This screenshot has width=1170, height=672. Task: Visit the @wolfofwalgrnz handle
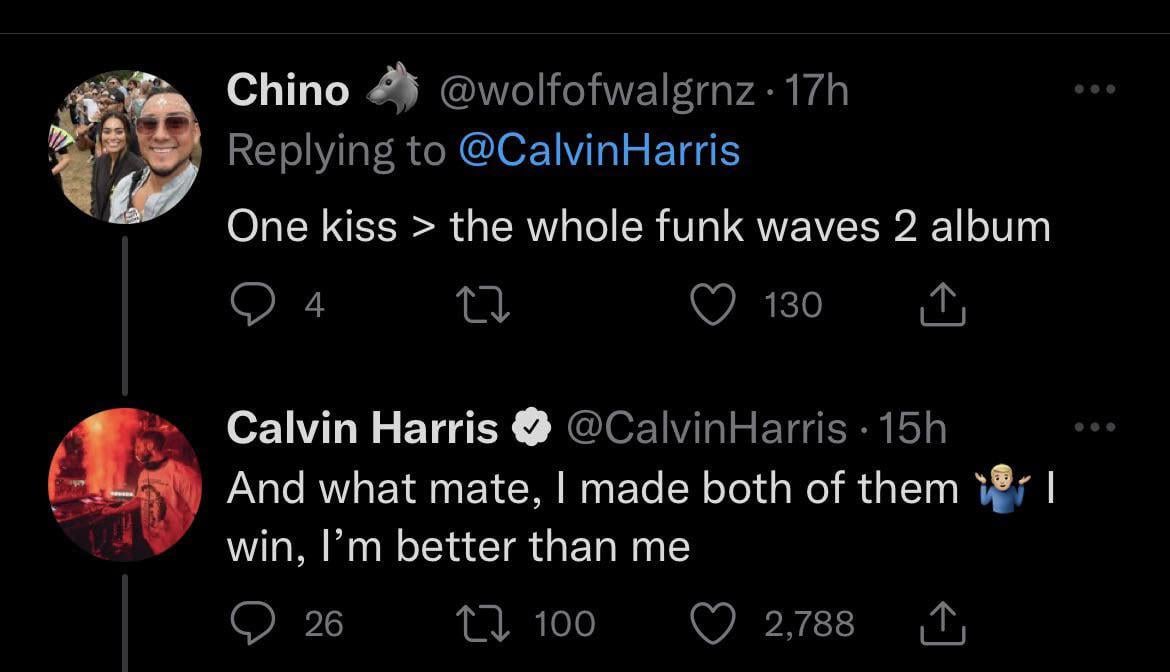[x=597, y=91]
